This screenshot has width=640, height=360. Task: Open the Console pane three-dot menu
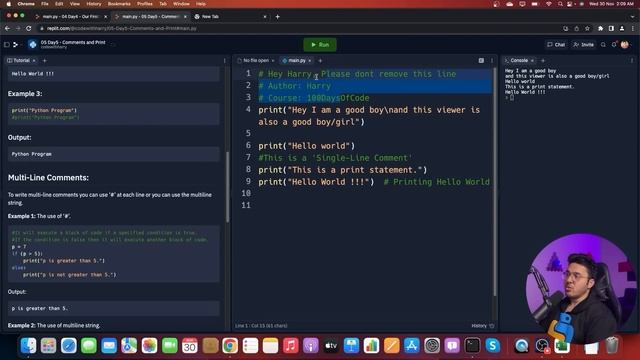[632, 60]
